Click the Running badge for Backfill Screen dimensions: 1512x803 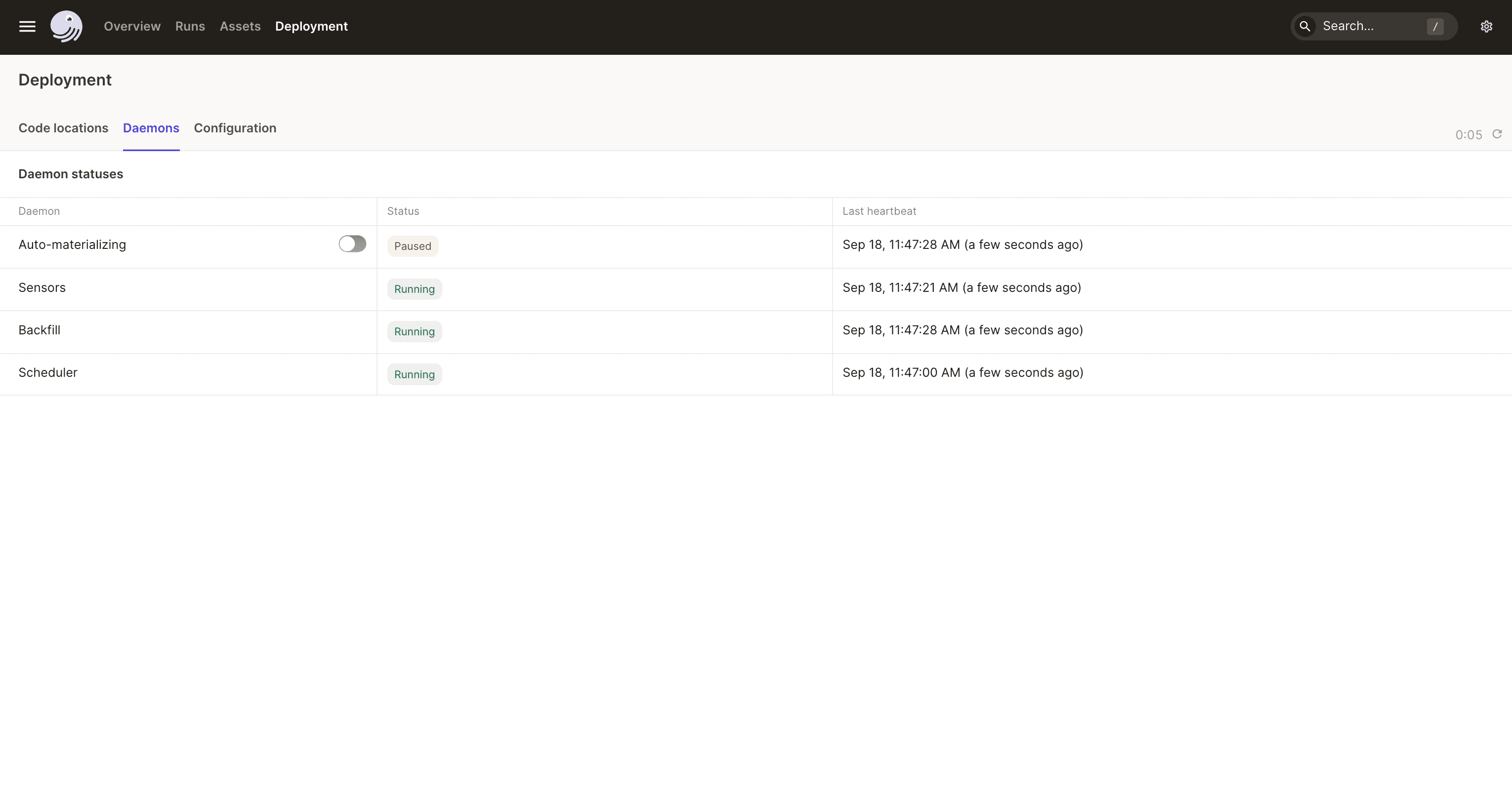click(x=414, y=331)
